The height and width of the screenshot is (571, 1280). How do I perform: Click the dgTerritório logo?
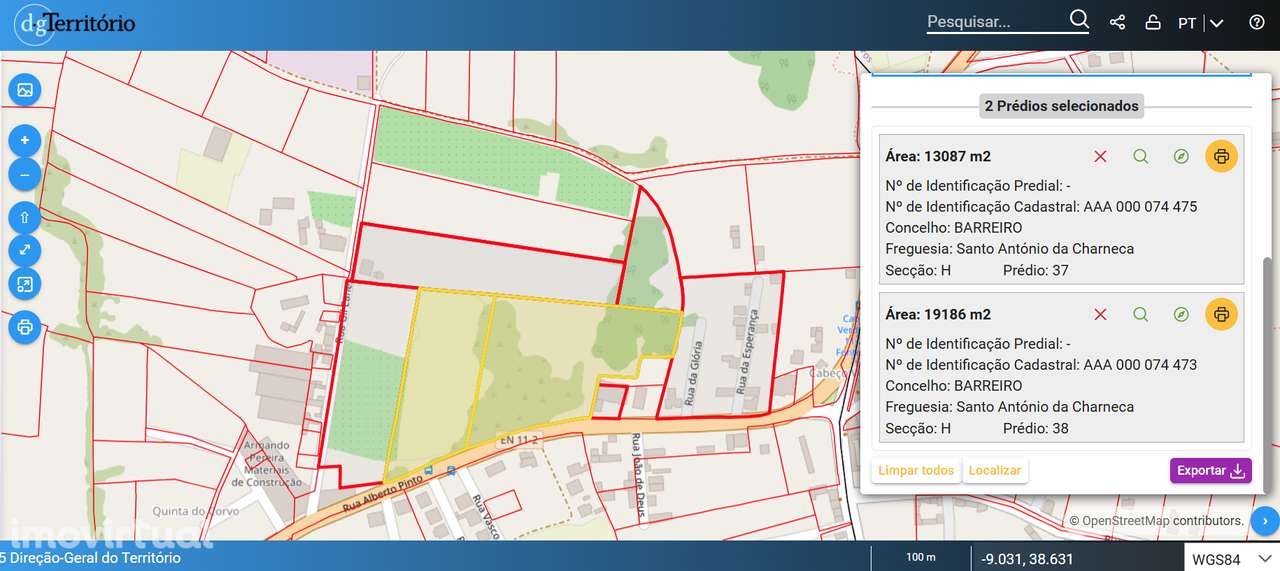(75, 24)
